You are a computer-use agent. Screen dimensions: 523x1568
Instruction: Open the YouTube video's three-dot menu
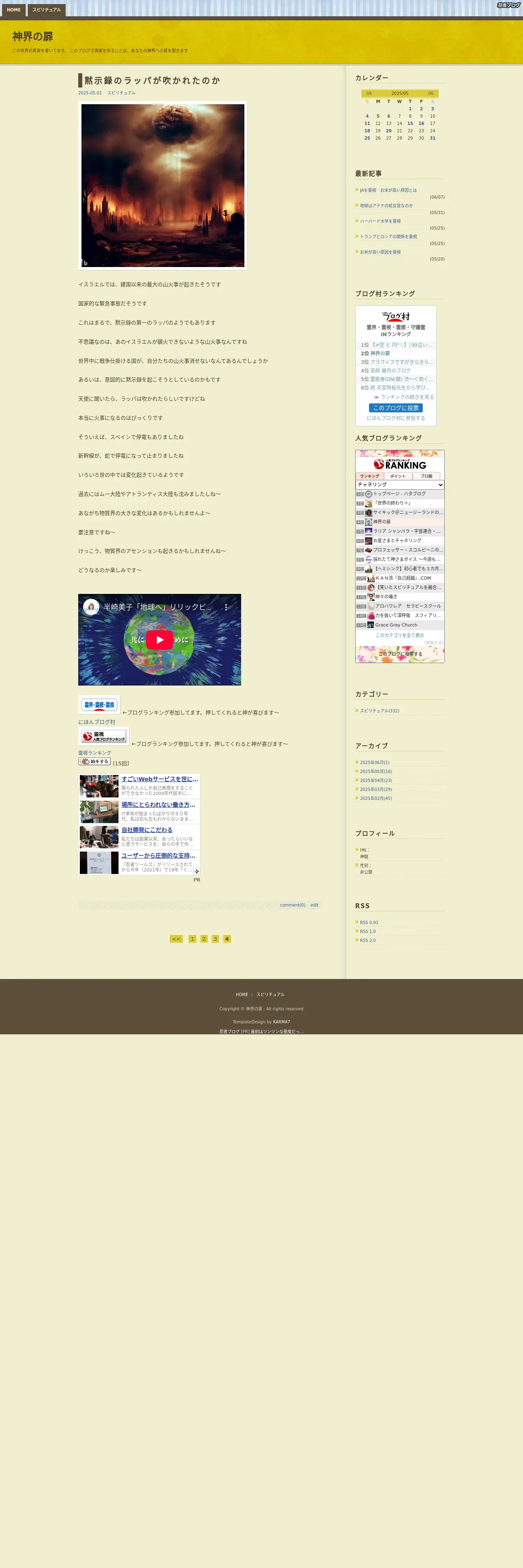click(226, 607)
